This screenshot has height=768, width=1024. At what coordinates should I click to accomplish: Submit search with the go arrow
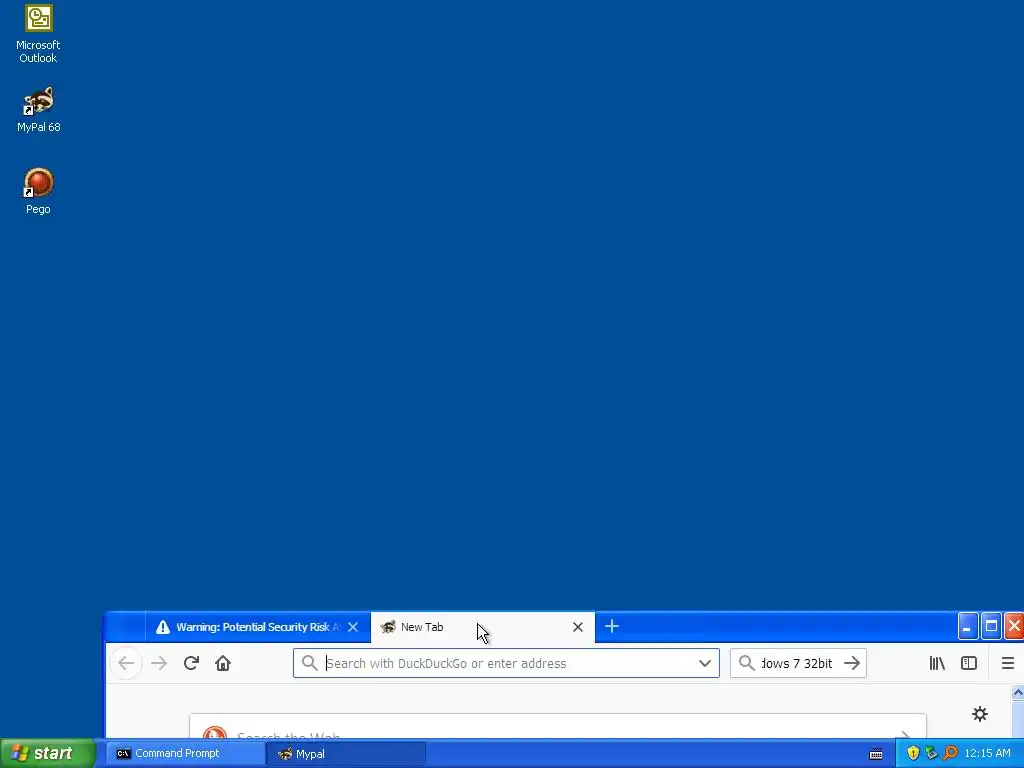pyautogui.click(x=852, y=664)
